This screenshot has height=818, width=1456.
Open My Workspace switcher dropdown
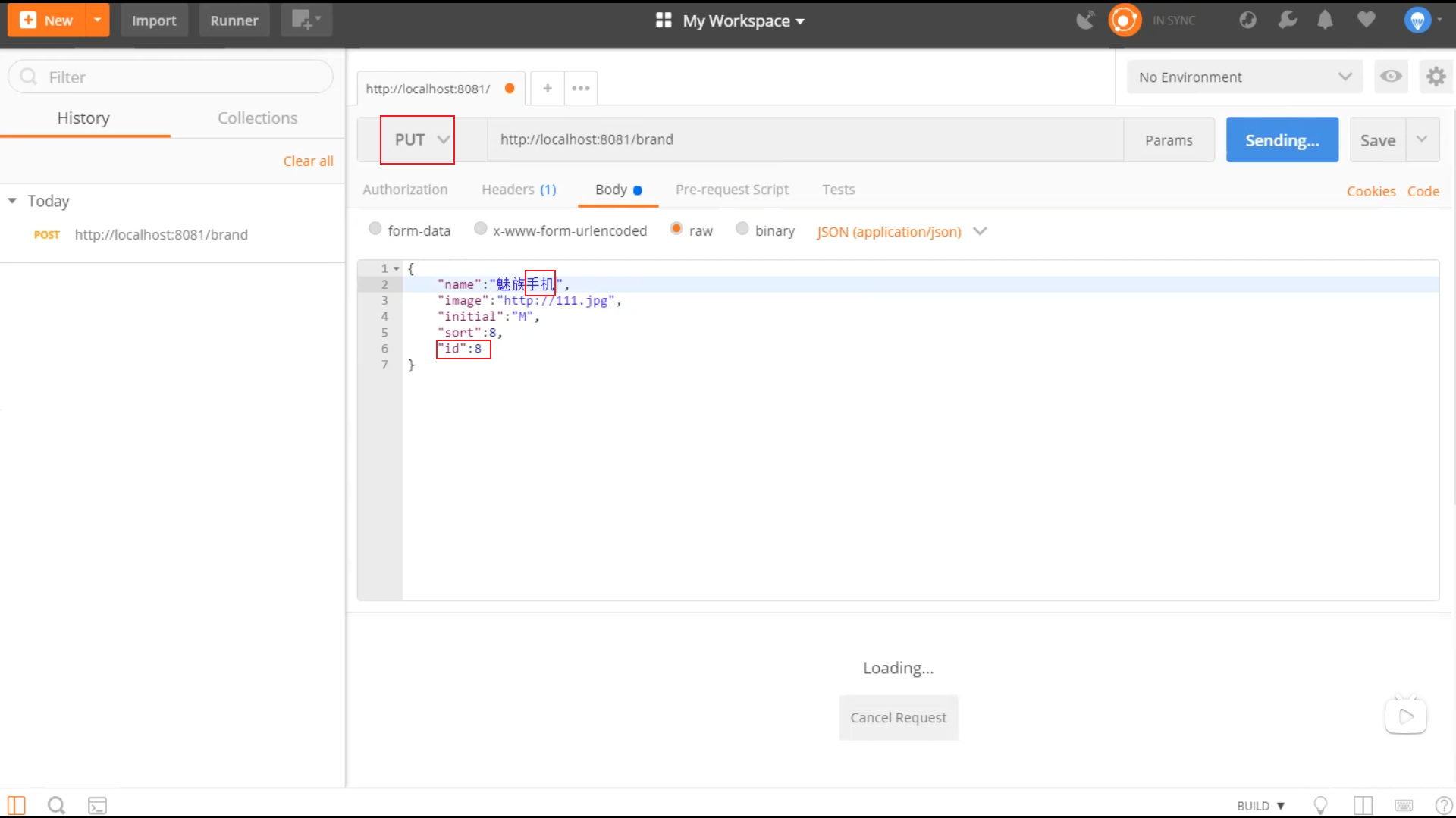coord(730,20)
